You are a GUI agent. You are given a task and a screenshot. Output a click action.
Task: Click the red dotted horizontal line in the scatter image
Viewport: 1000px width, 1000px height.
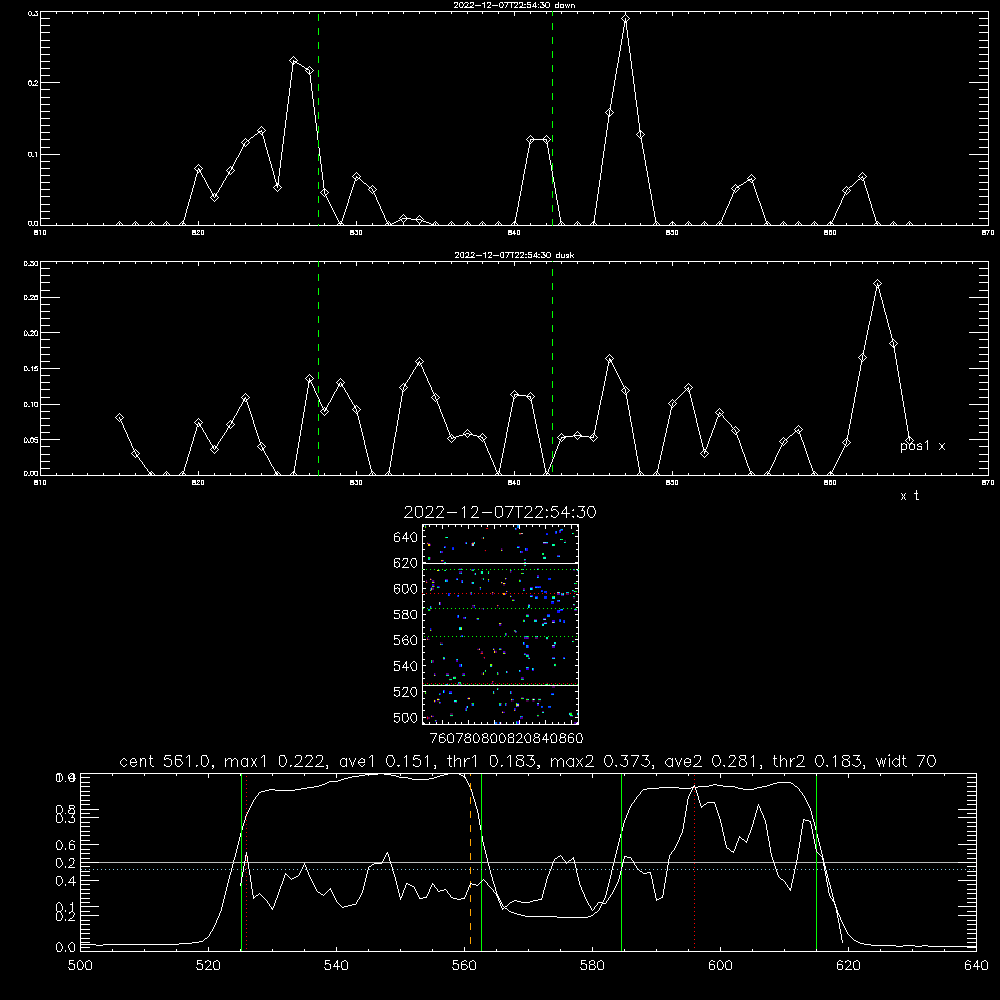click(x=500, y=594)
